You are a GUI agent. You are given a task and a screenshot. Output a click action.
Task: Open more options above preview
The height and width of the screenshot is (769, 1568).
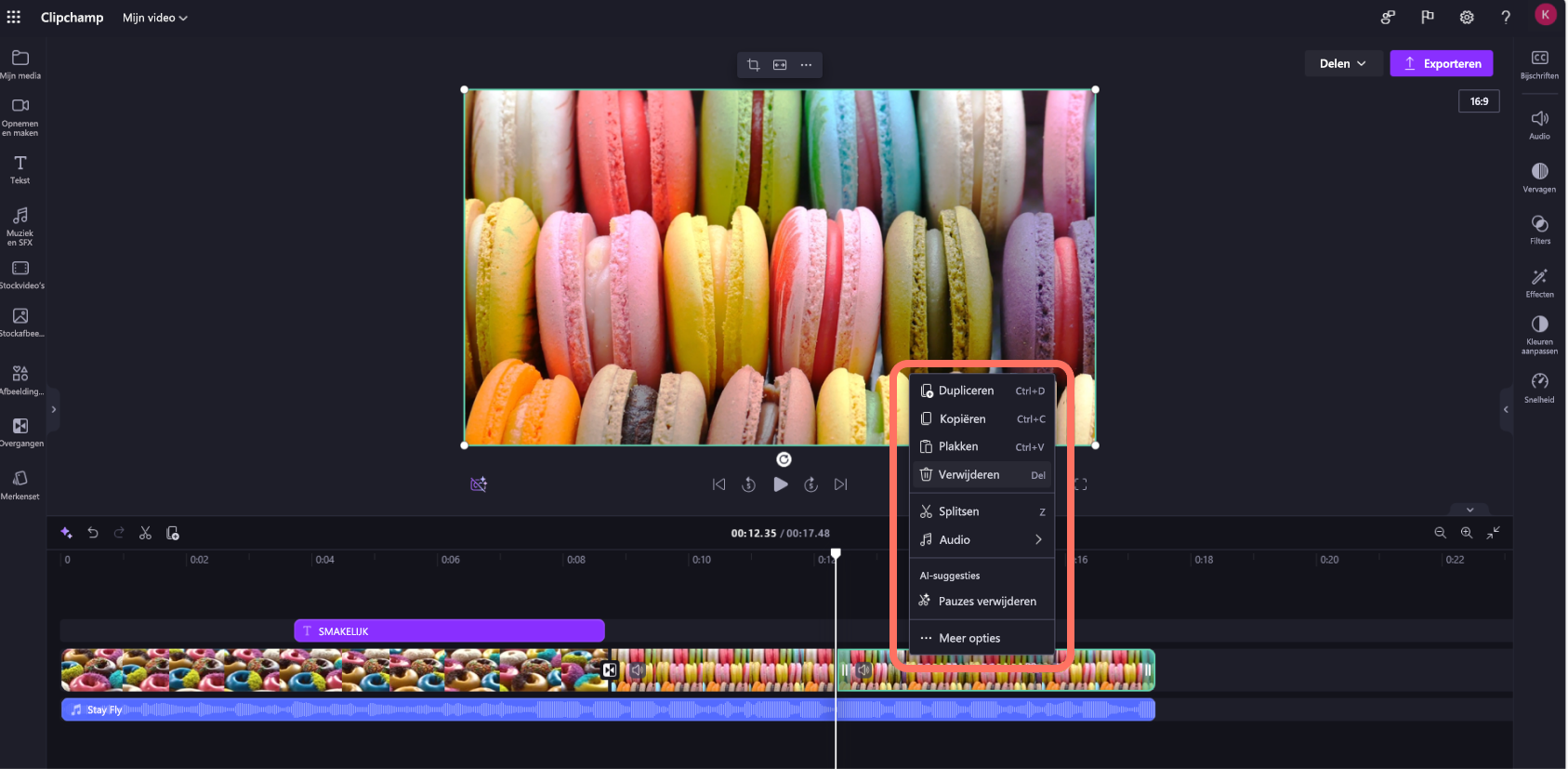pos(806,65)
